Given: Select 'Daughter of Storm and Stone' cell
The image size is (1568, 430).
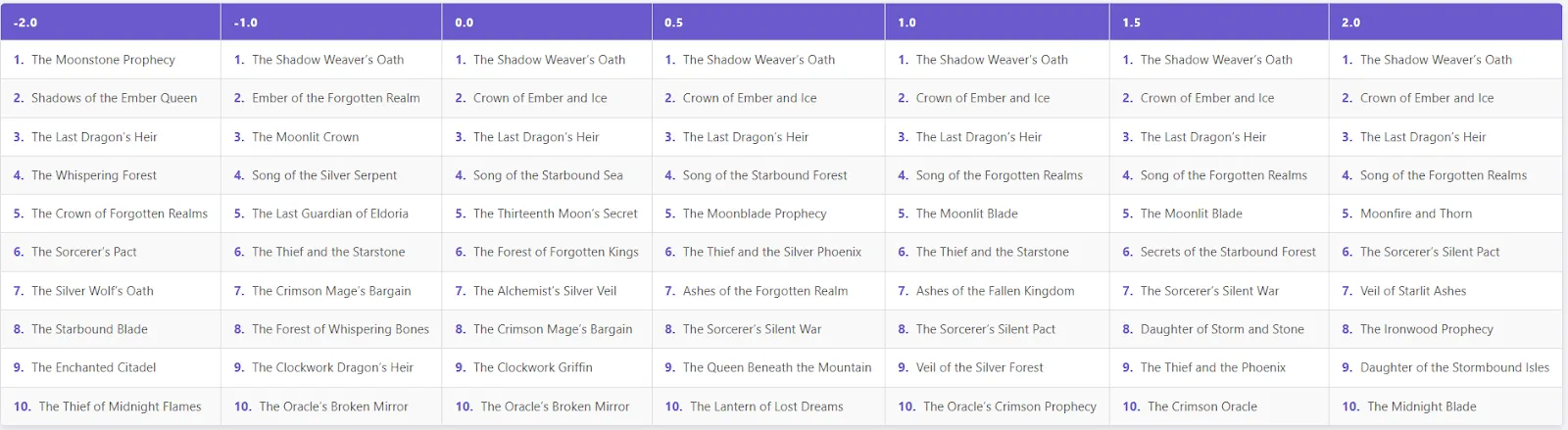Looking at the screenshot, I should pos(1222,329).
